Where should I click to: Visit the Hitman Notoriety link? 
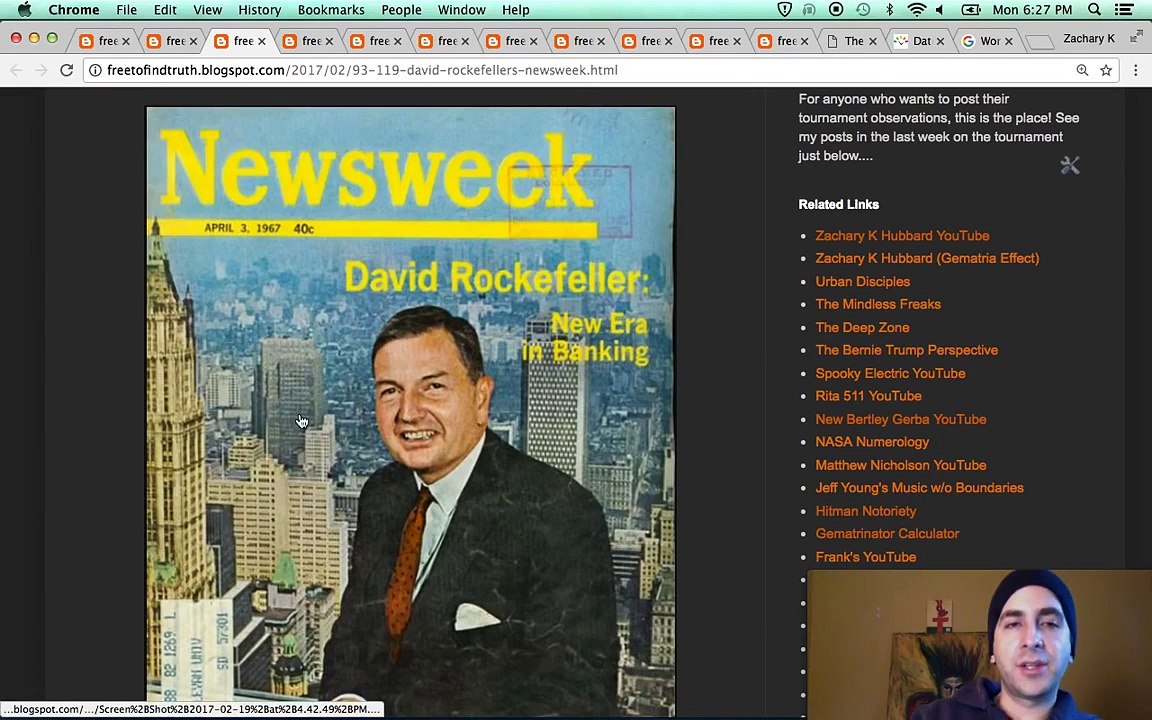pyautogui.click(x=865, y=511)
